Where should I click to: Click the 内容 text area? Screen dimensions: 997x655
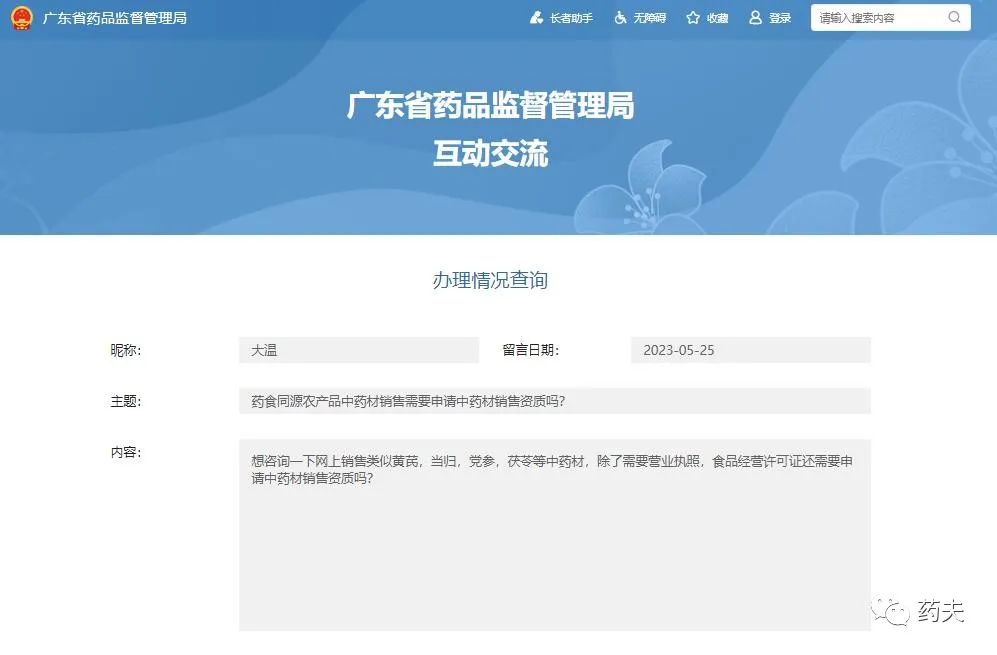point(555,535)
